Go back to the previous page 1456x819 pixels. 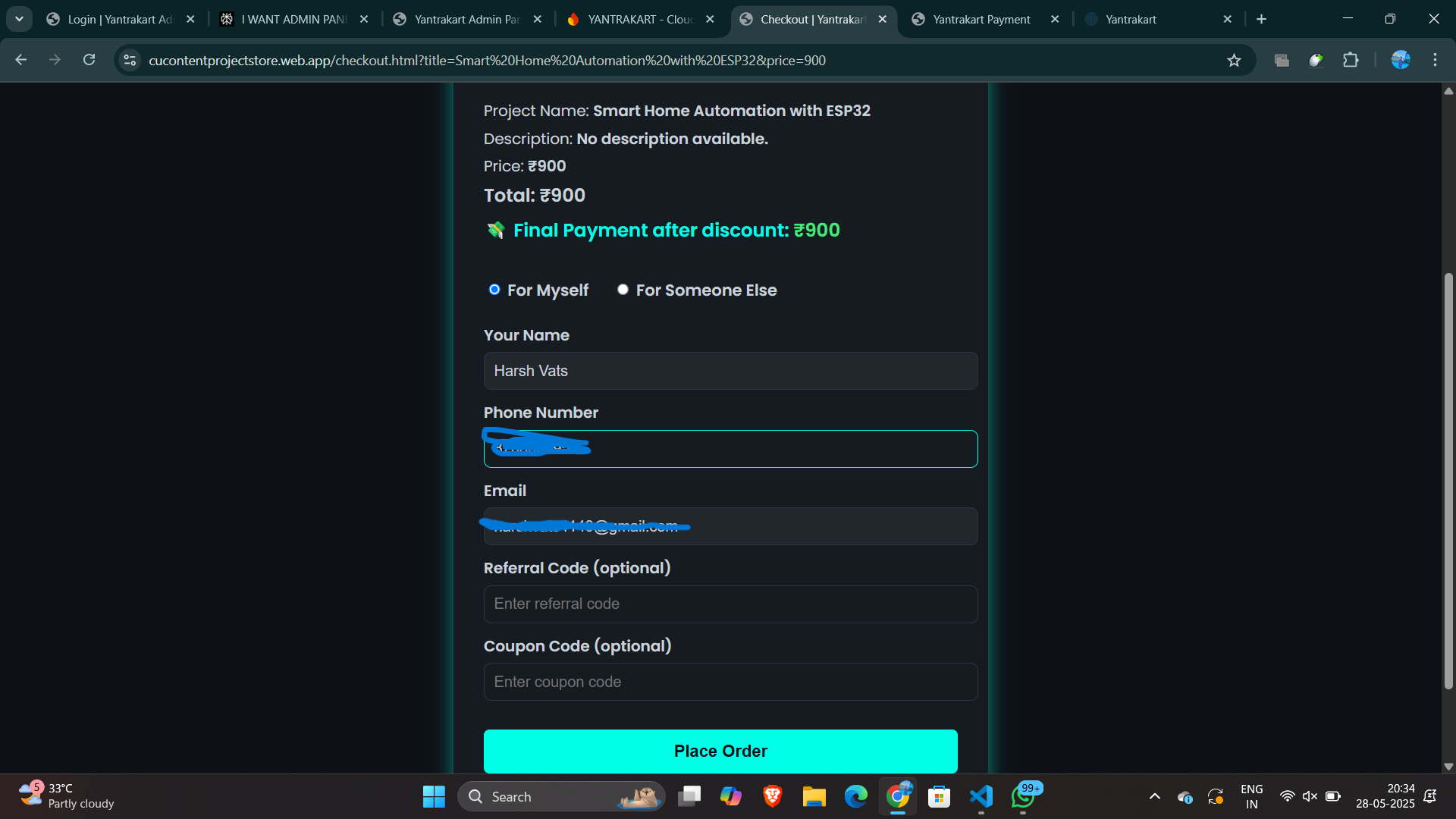tap(21, 60)
